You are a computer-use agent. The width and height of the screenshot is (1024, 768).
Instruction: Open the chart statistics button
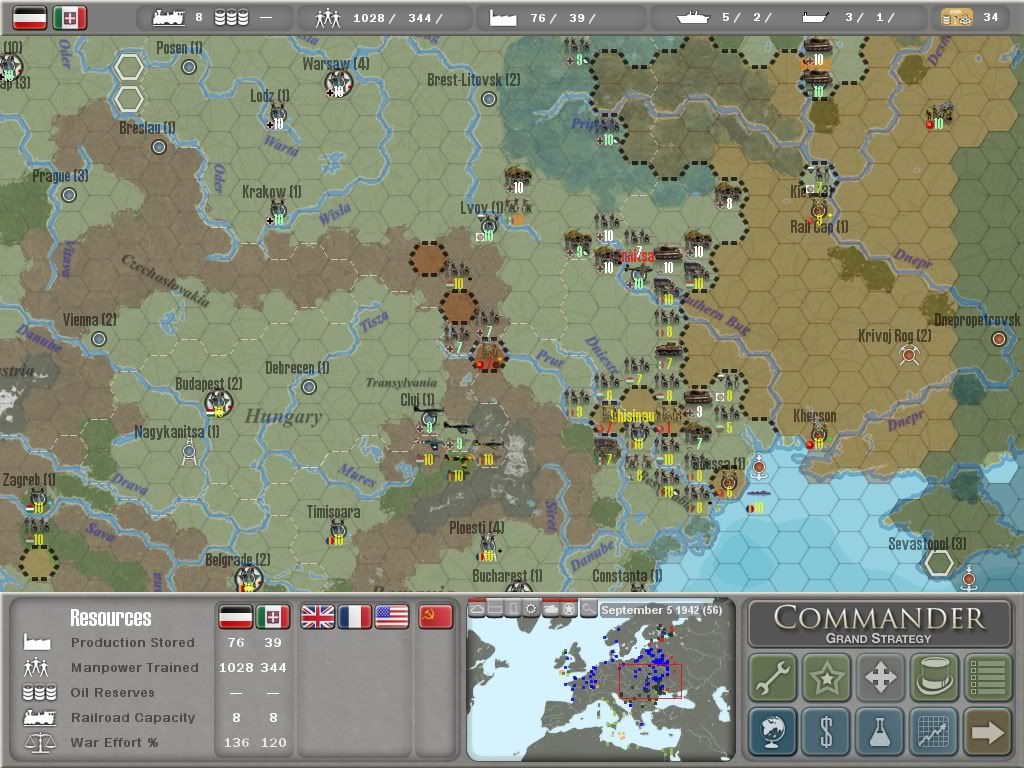(934, 731)
